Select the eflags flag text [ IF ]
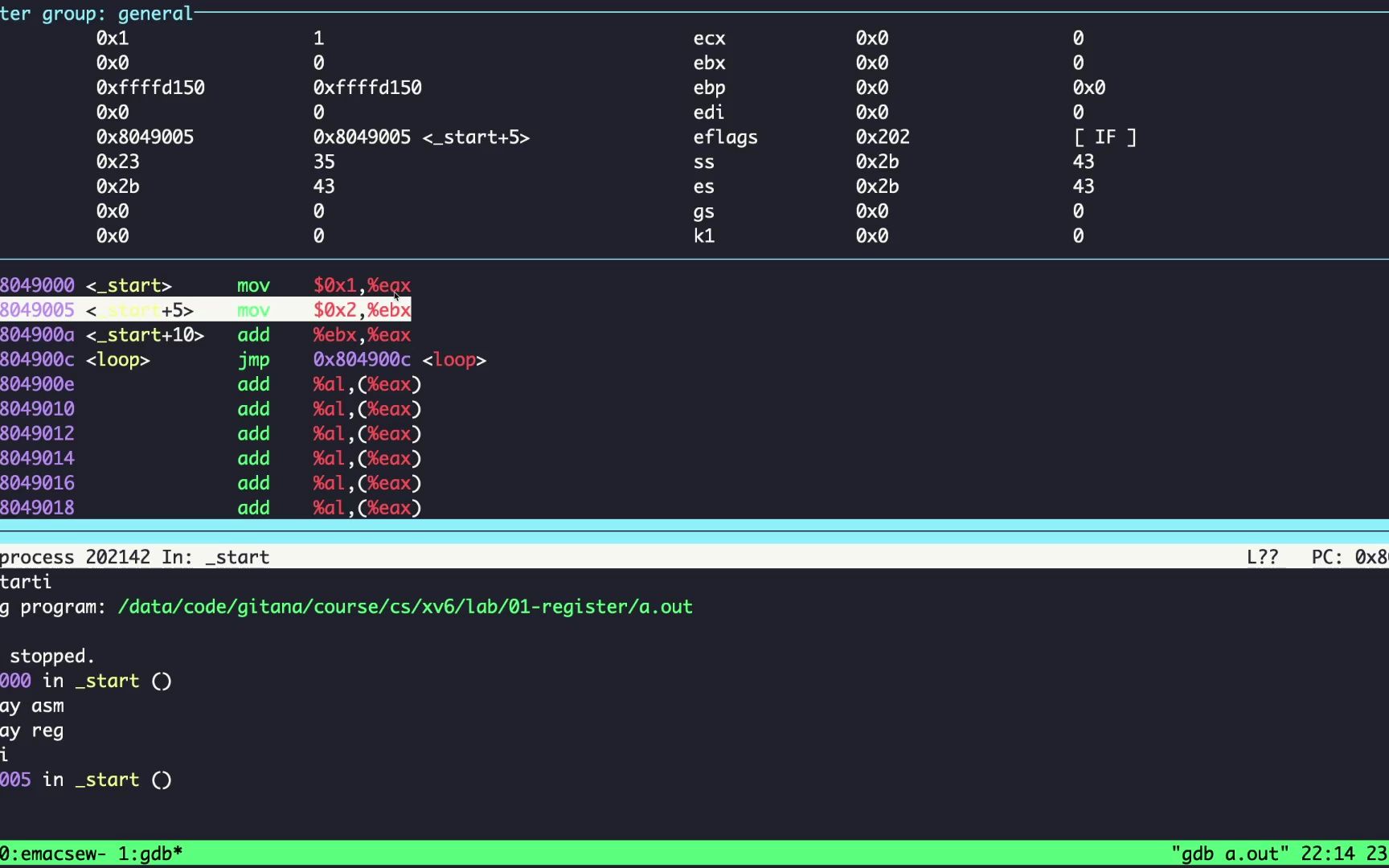Screen dimensions: 1389x868 click(1105, 137)
